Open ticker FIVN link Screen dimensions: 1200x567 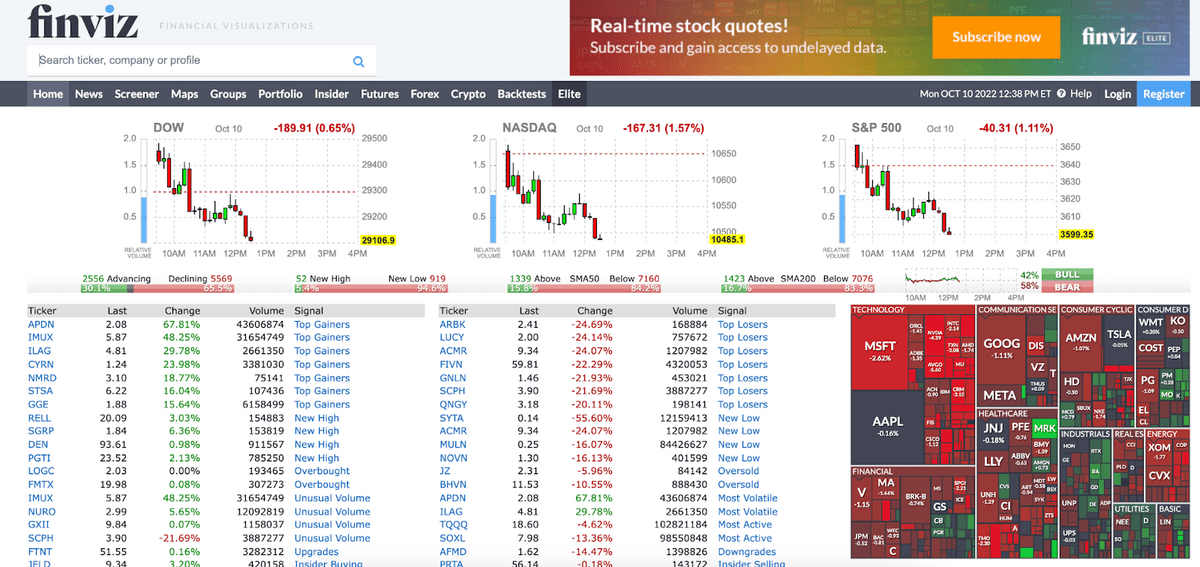click(x=452, y=364)
